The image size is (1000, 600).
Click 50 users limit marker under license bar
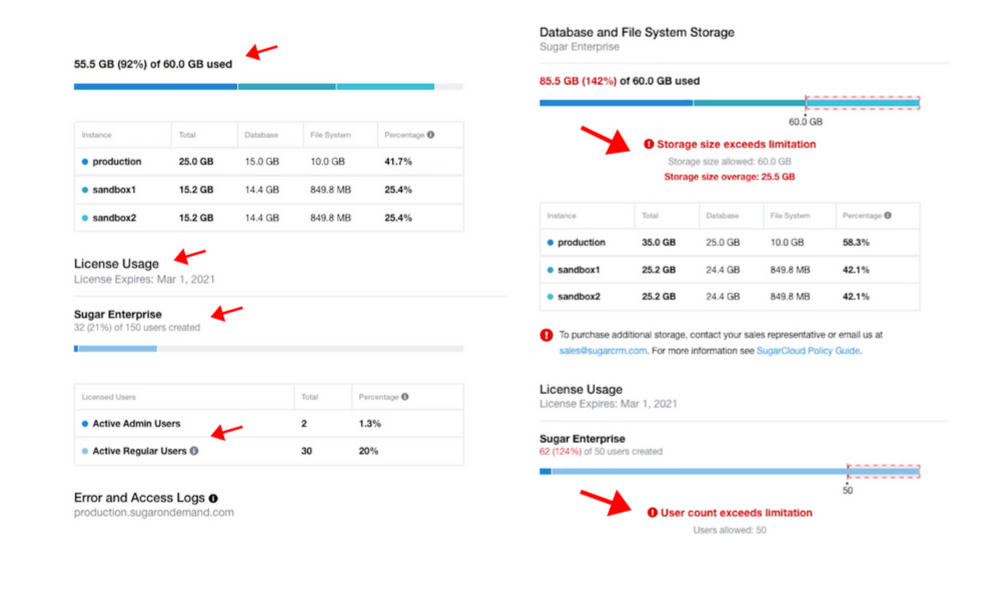(x=848, y=490)
